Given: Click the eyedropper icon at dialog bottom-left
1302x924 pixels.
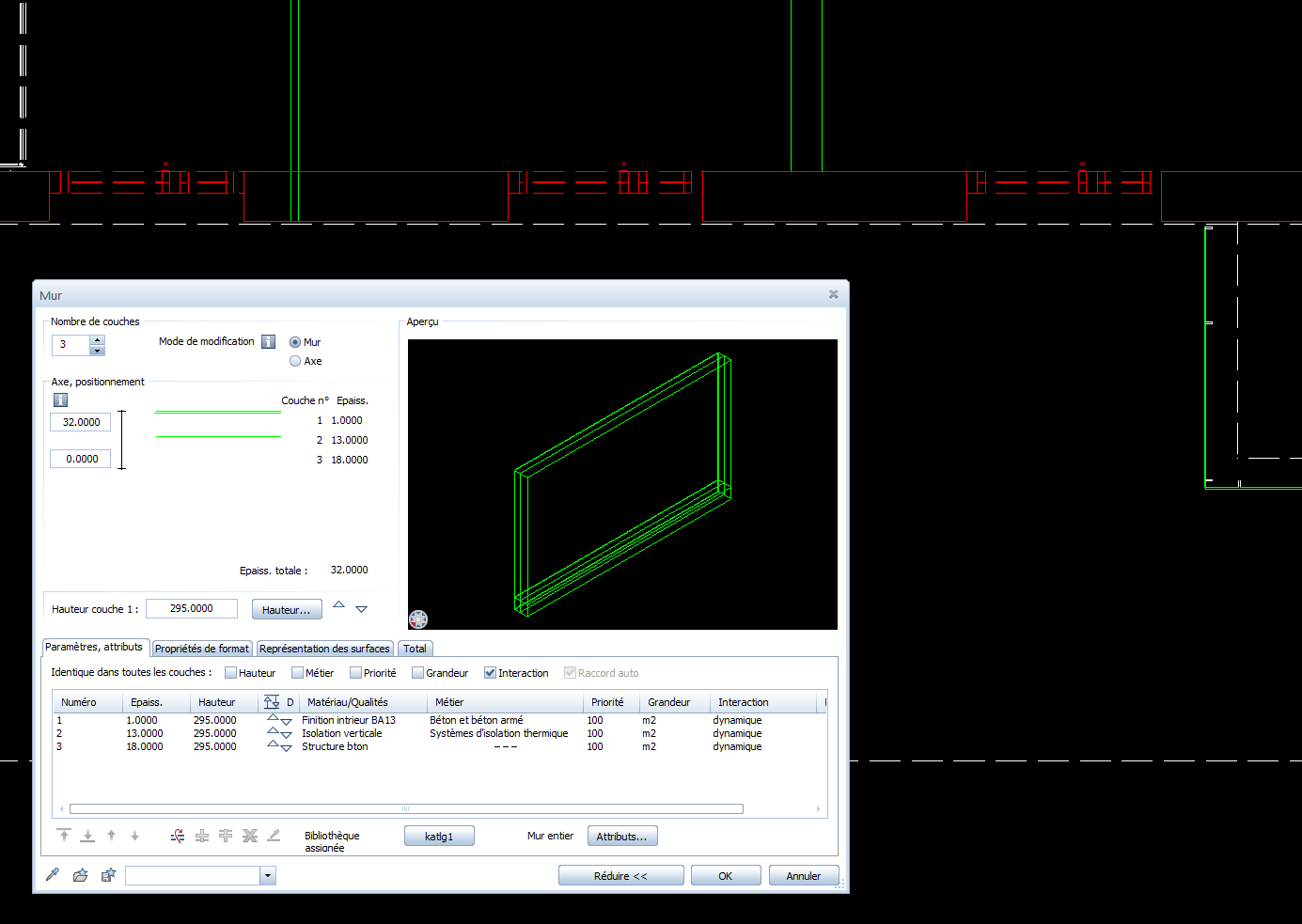Looking at the screenshot, I should point(53,875).
